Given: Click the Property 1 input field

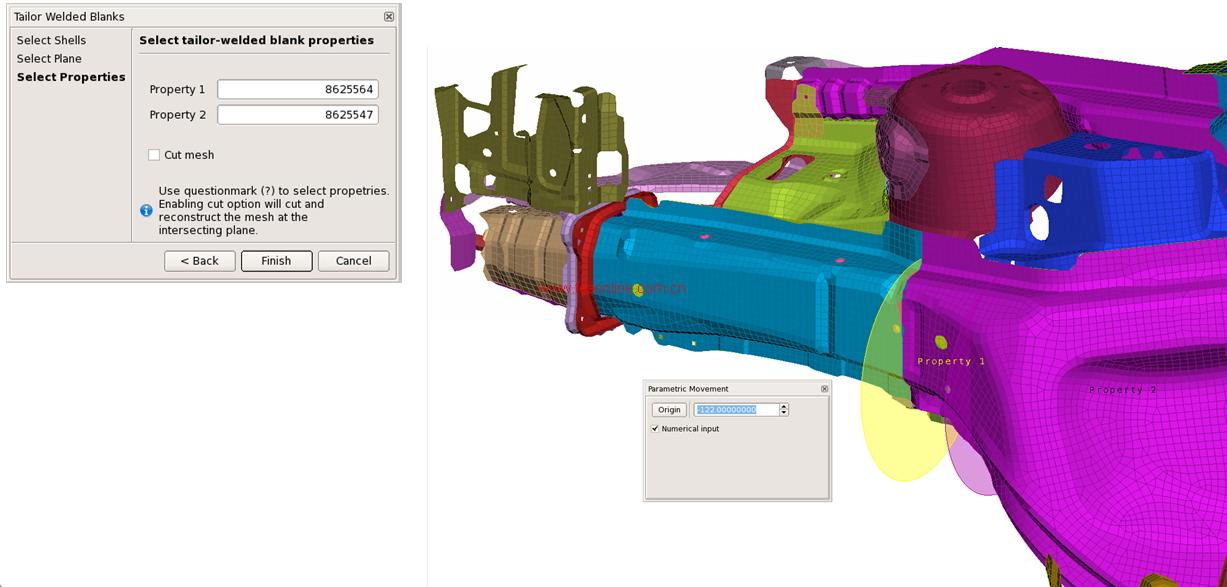Looking at the screenshot, I should click(297, 90).
